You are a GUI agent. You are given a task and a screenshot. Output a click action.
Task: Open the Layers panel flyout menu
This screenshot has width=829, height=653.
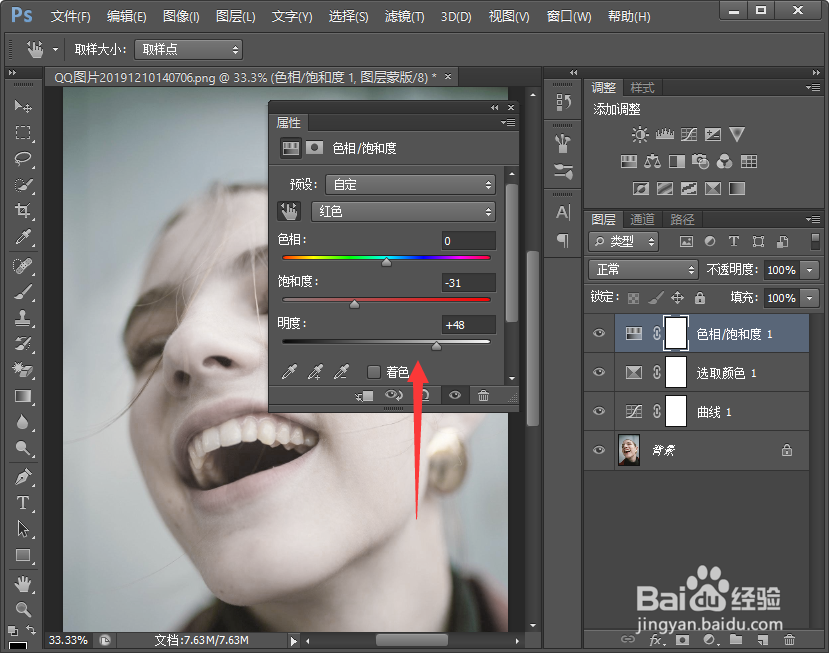point(813,219)
